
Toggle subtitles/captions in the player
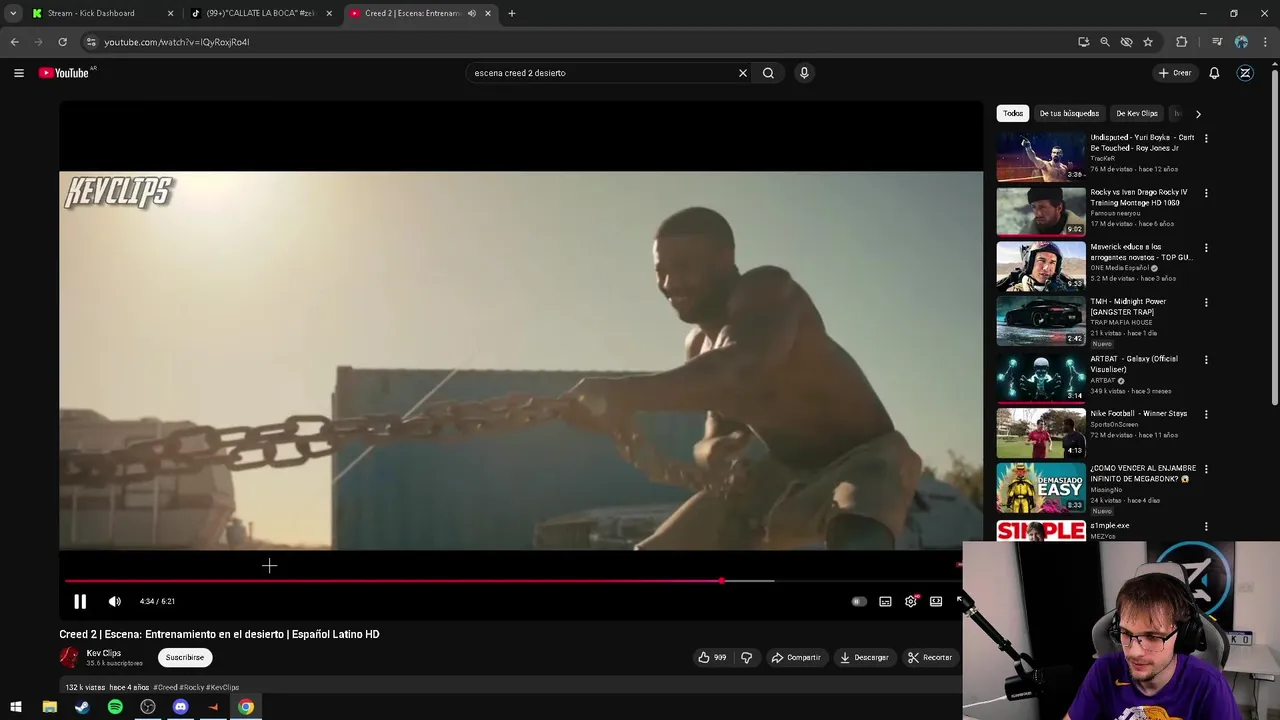point(885,601)
